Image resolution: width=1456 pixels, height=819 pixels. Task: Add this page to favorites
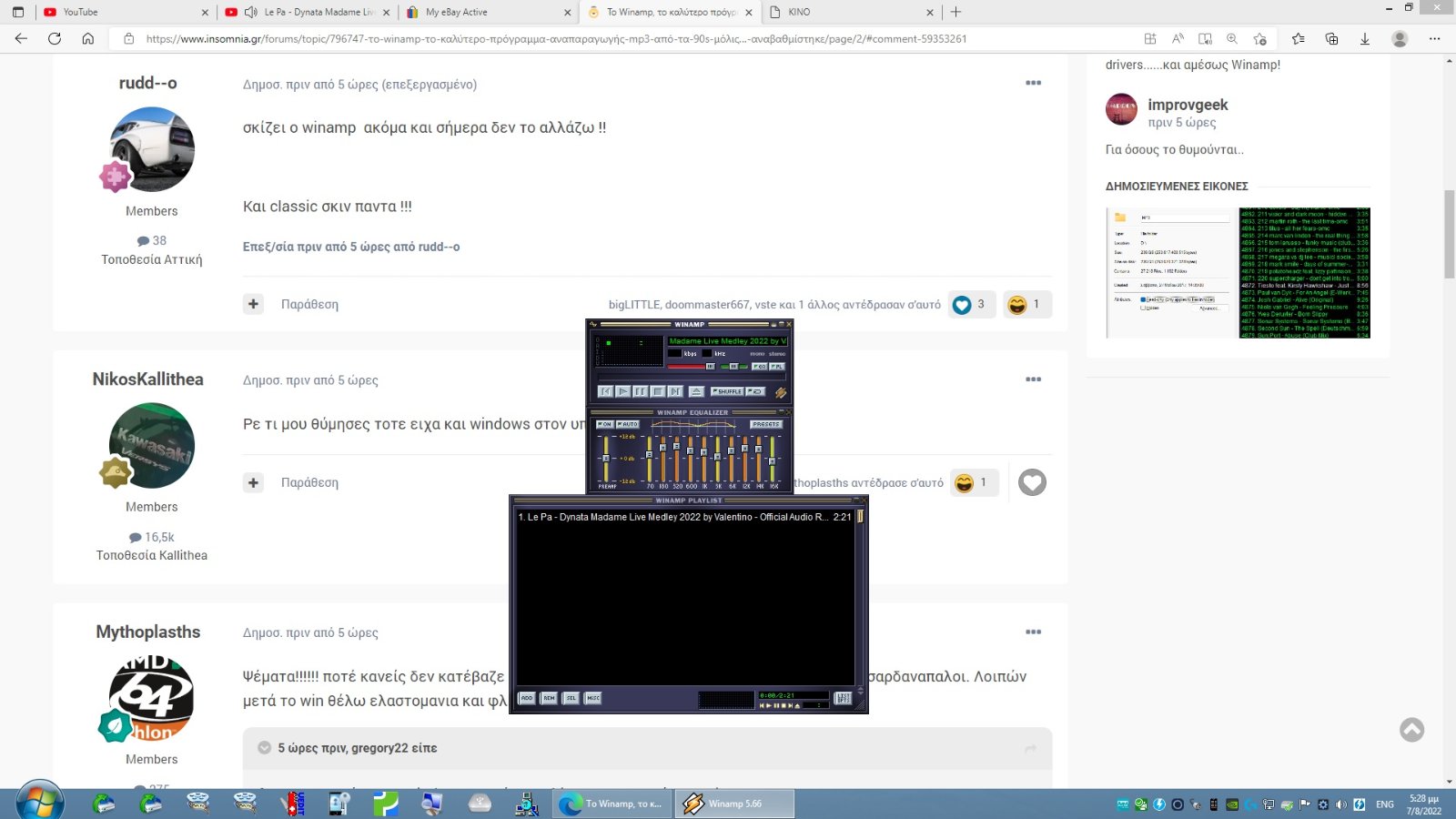tap(1259, 38)
